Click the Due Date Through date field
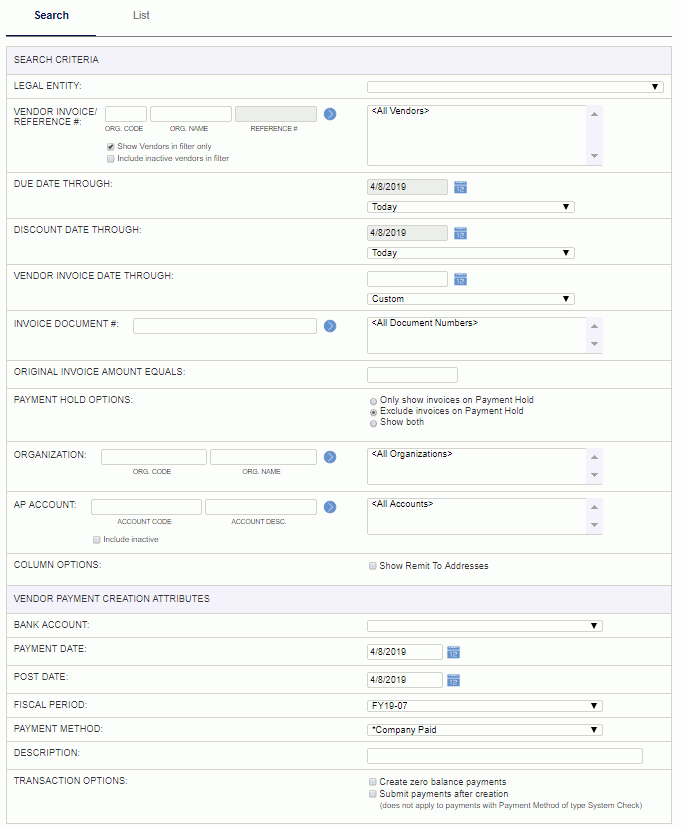Screen dimensions: 681x829 point(407,187)
